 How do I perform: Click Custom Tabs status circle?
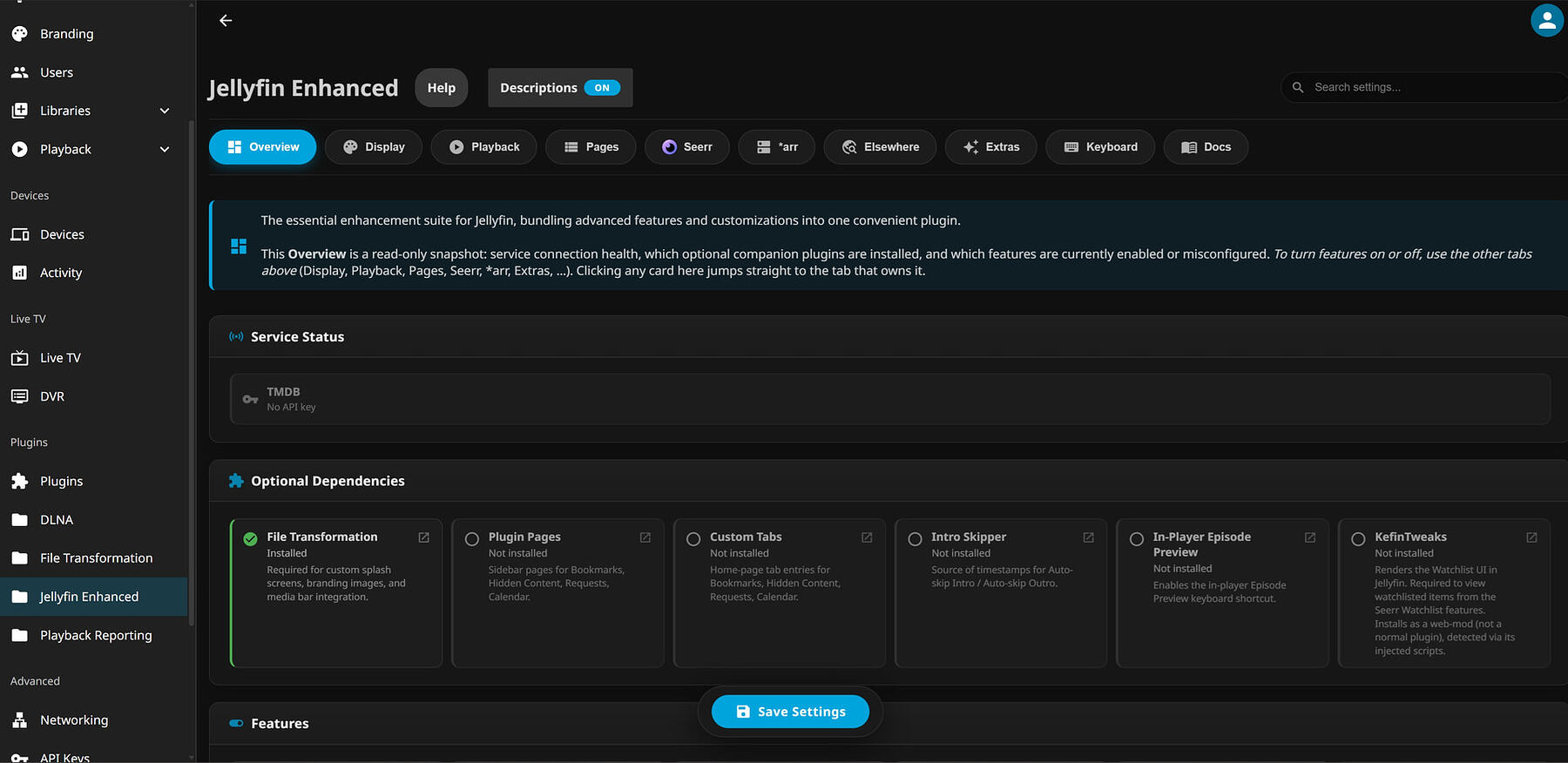[x=693, y=539]
